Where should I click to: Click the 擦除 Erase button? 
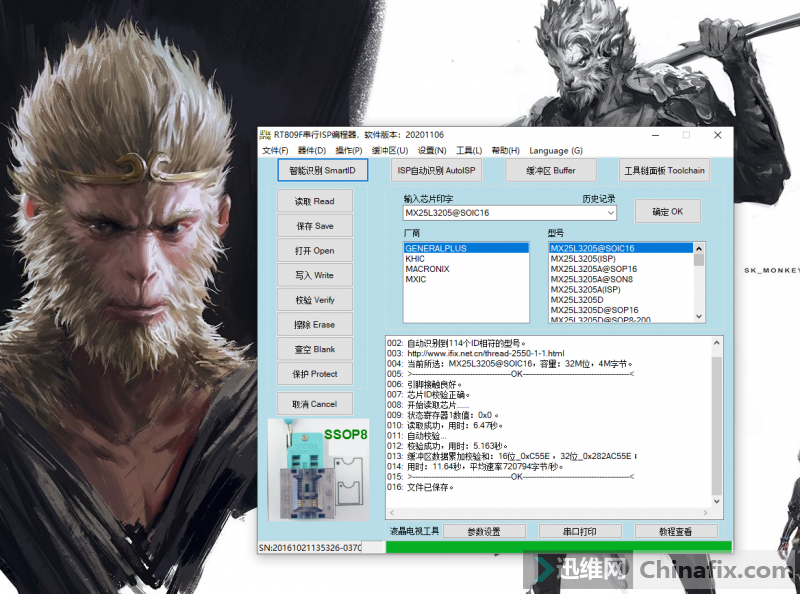coord(315,325)
